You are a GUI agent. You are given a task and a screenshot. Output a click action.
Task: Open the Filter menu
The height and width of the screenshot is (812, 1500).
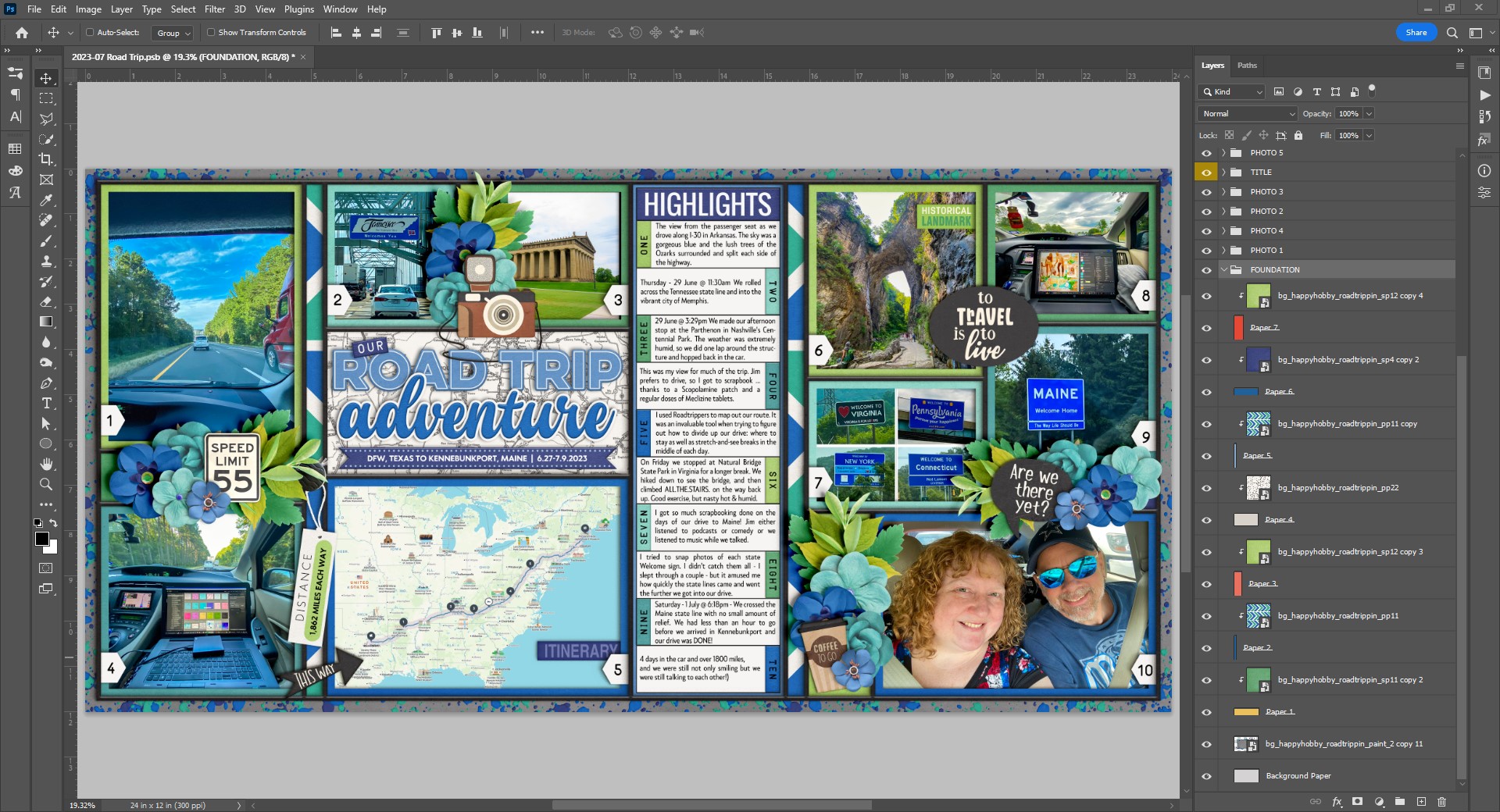point(215,9)
